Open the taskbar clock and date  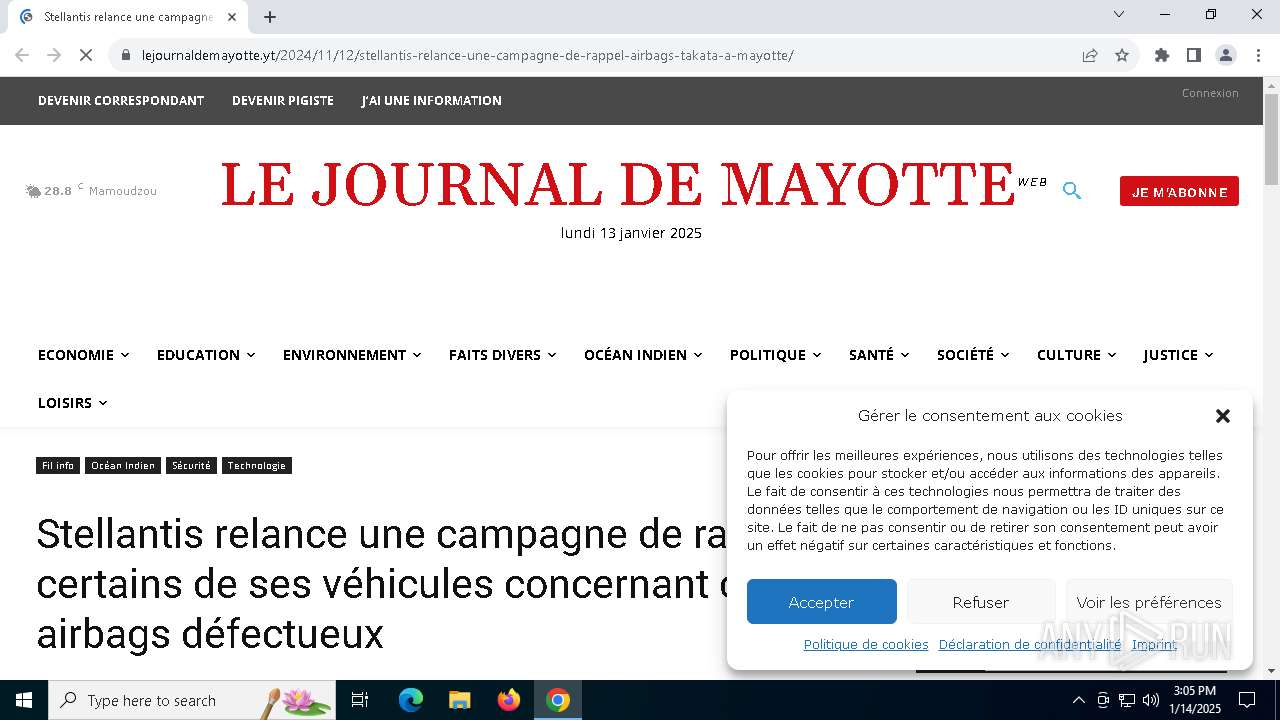[1195, 700]
